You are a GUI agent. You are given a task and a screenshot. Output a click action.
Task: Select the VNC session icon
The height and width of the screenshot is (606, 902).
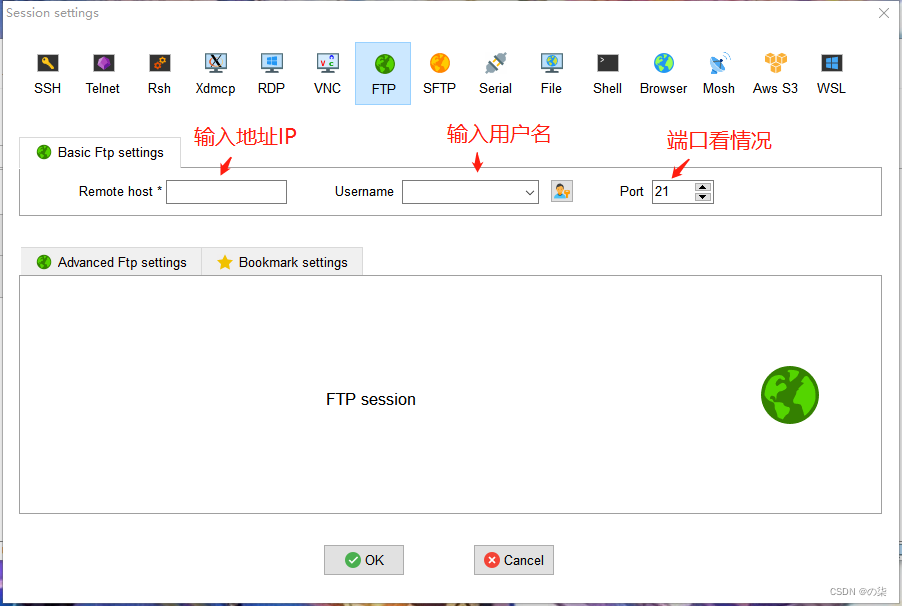coord(327,70)
